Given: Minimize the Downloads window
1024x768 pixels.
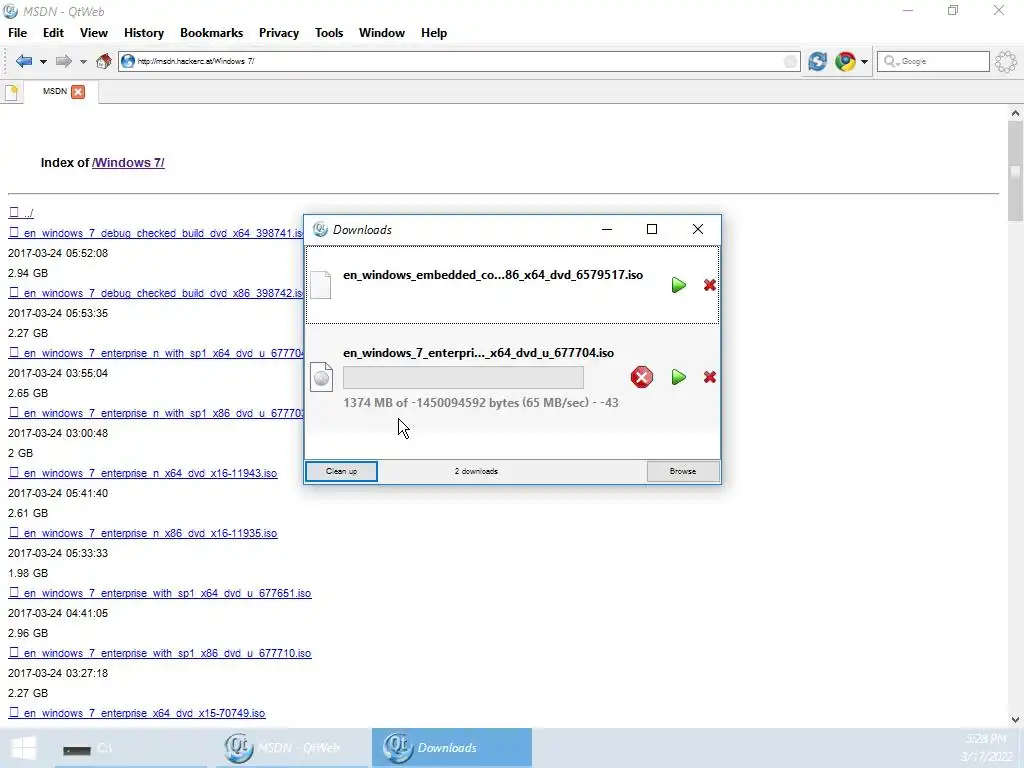Looking at the screenshot, I should tap(607, 229).
